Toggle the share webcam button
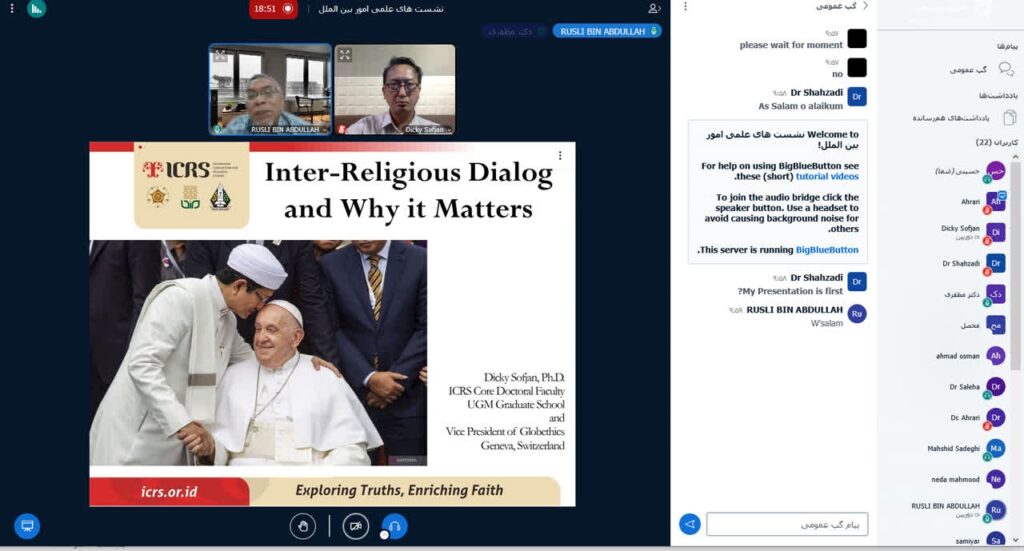This screenshot has height=551, width=1024. coord(355,525)
